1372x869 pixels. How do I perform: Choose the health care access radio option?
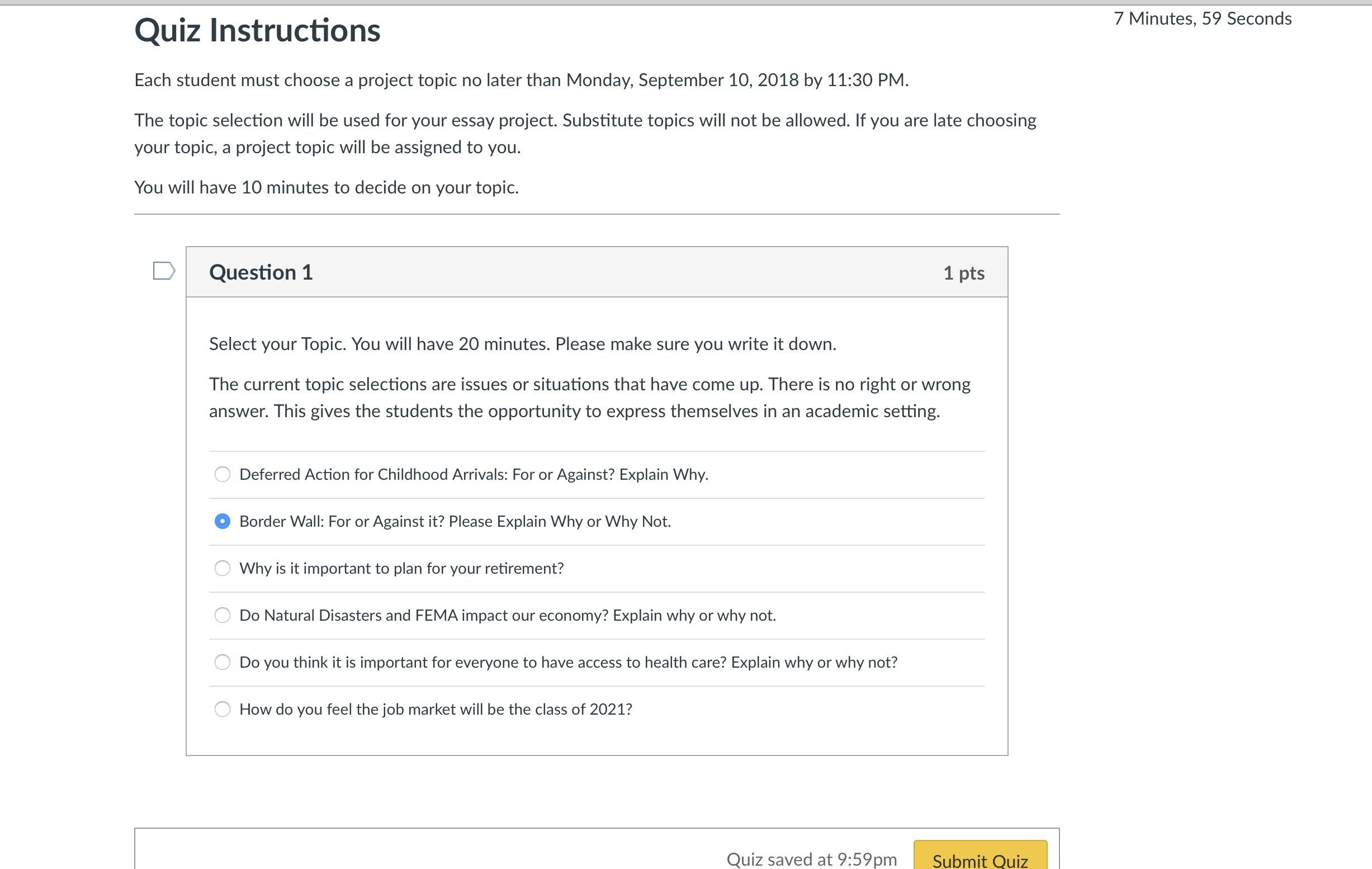[222, 662]
